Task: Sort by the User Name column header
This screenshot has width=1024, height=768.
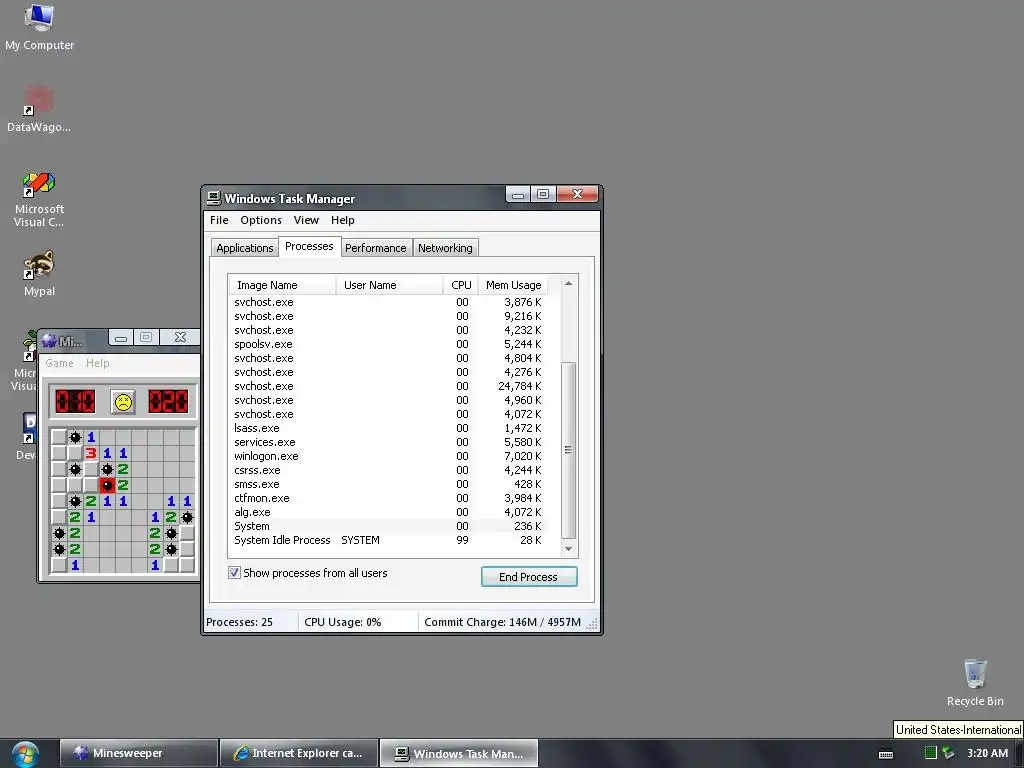Action: (389, 285)
